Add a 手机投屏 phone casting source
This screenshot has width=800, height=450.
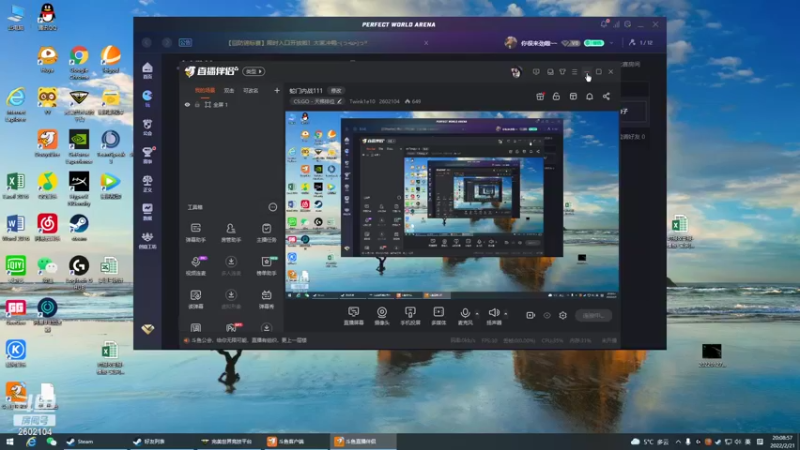pyautogui.click(x=410, y=316)
